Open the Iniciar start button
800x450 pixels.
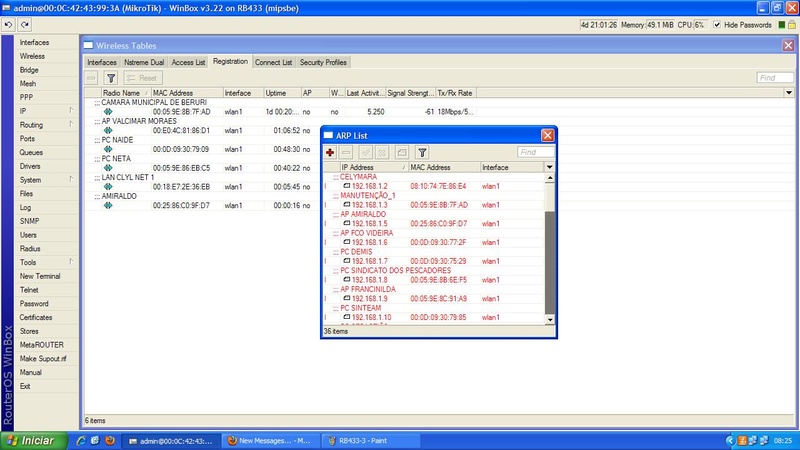coord(34,440)
